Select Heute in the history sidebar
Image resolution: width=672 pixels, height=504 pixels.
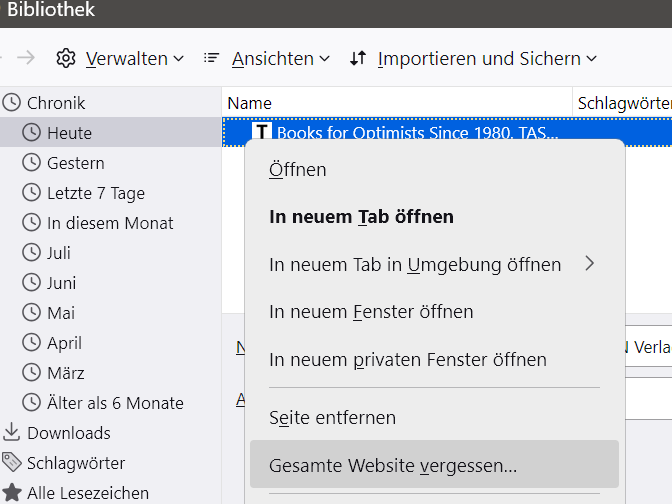click(x=69, y=133)
